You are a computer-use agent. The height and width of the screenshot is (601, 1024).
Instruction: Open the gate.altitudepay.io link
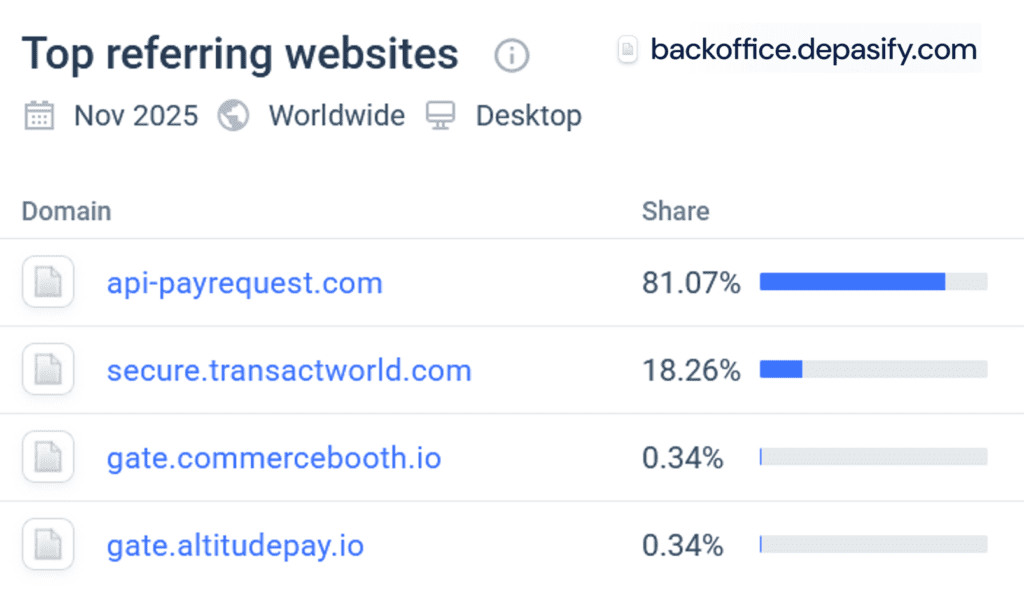(x=235, y=546)
